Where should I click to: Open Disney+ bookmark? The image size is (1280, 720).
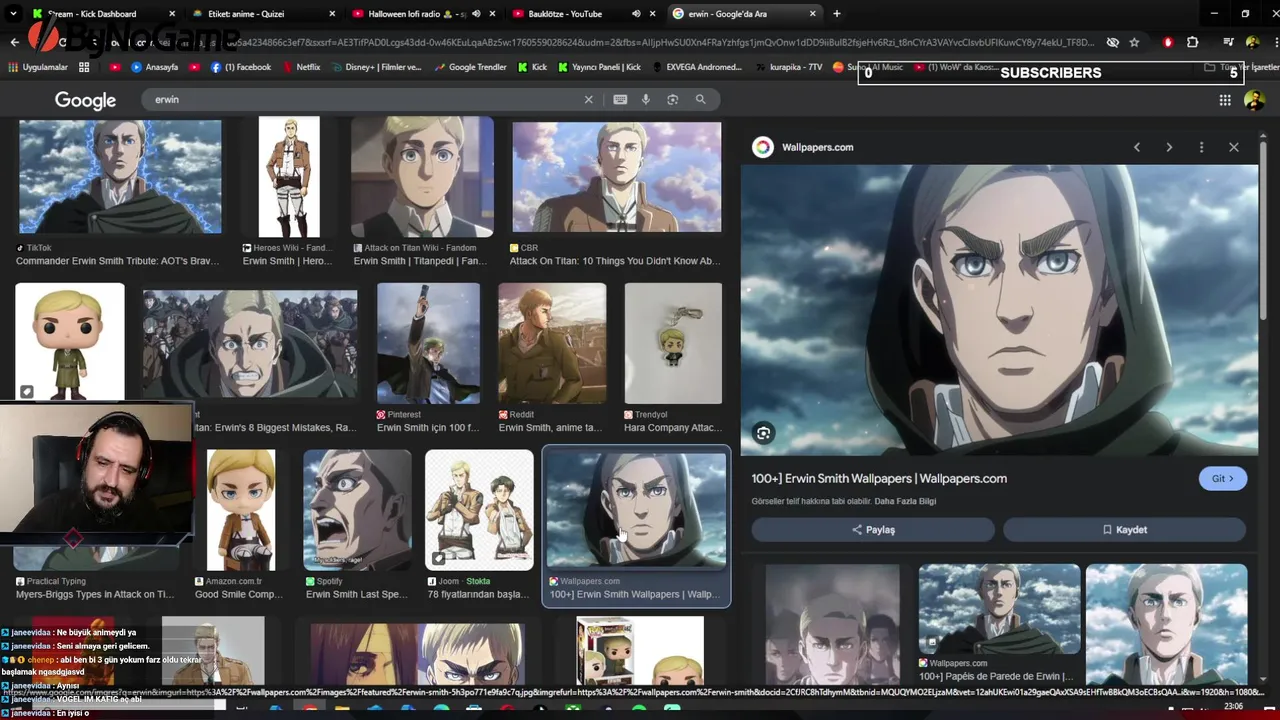coord(375,67)
